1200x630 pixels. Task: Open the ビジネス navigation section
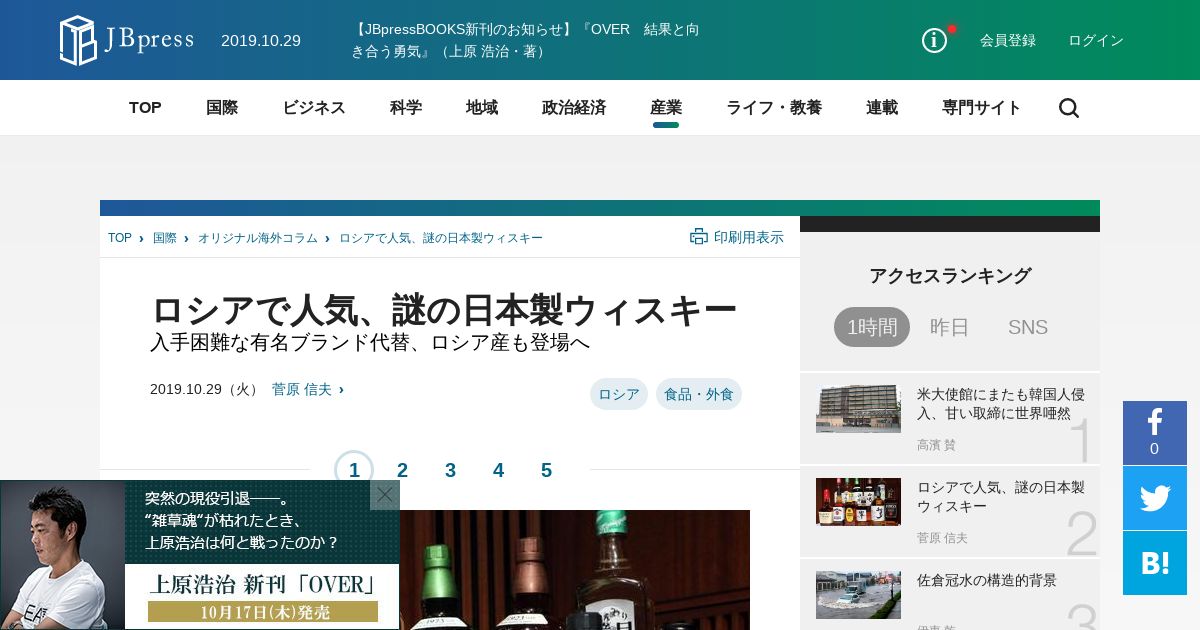click(314, 108)
